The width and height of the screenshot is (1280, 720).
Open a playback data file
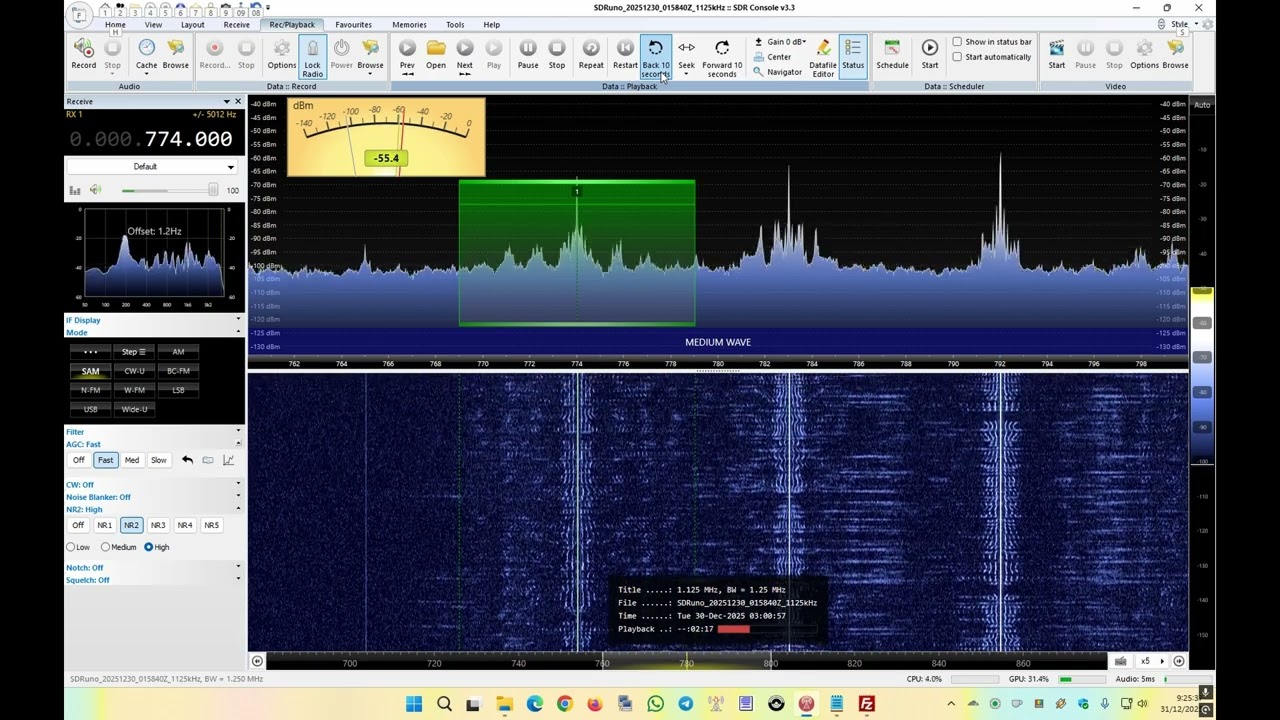coord(436,55)
